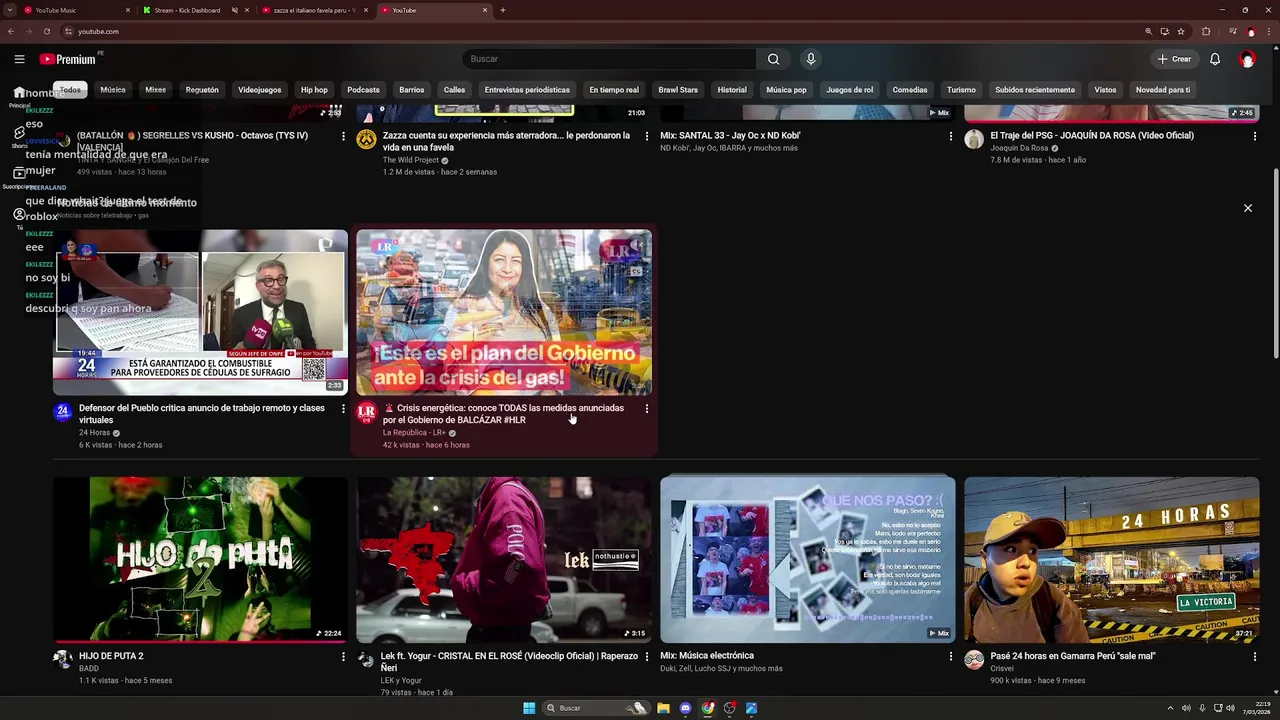Open options for Mix: Música electrónica
Screen dimensions: 1280x720
[x=951, y=656]
